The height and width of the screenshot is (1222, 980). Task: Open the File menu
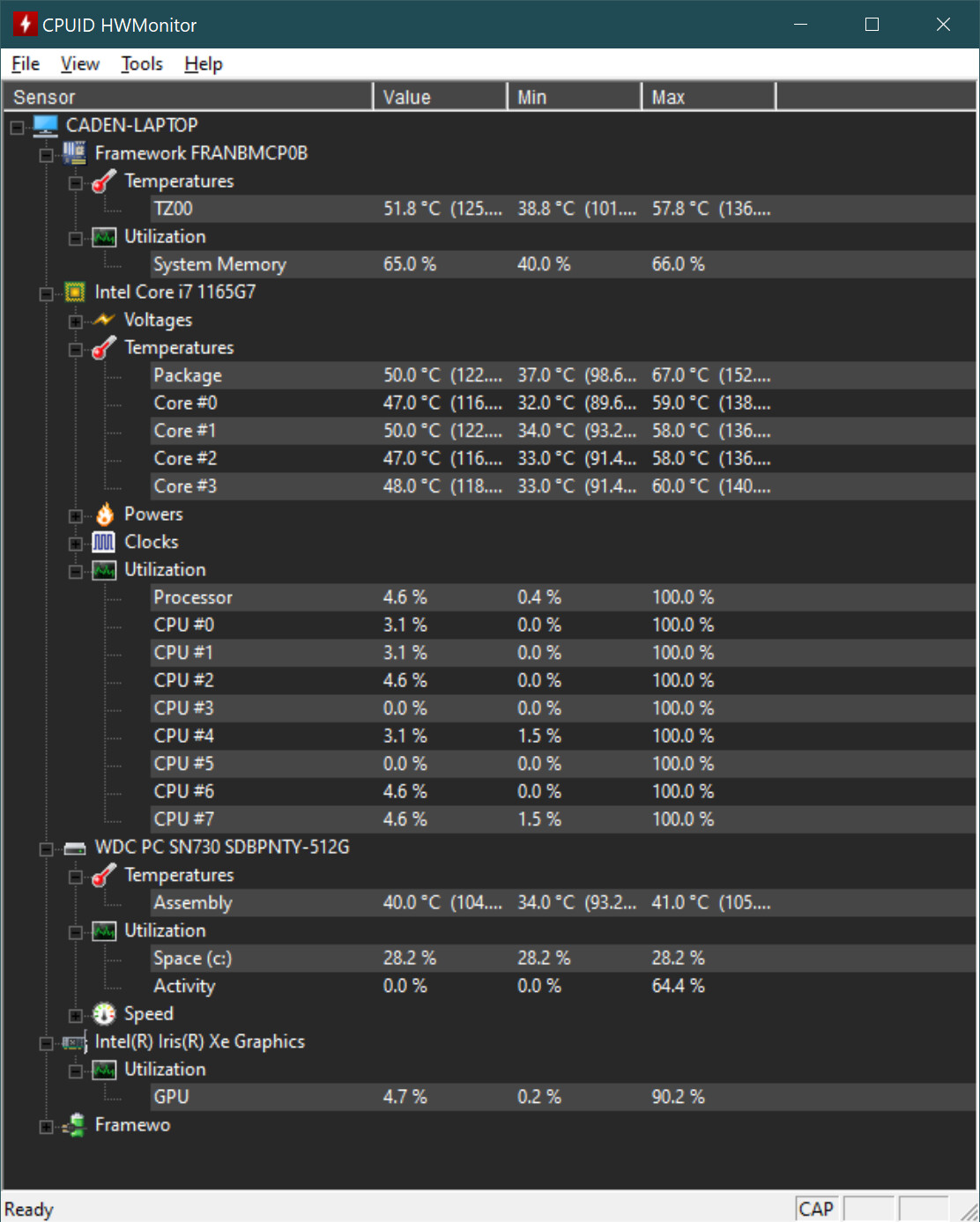[x=26, y=64]
